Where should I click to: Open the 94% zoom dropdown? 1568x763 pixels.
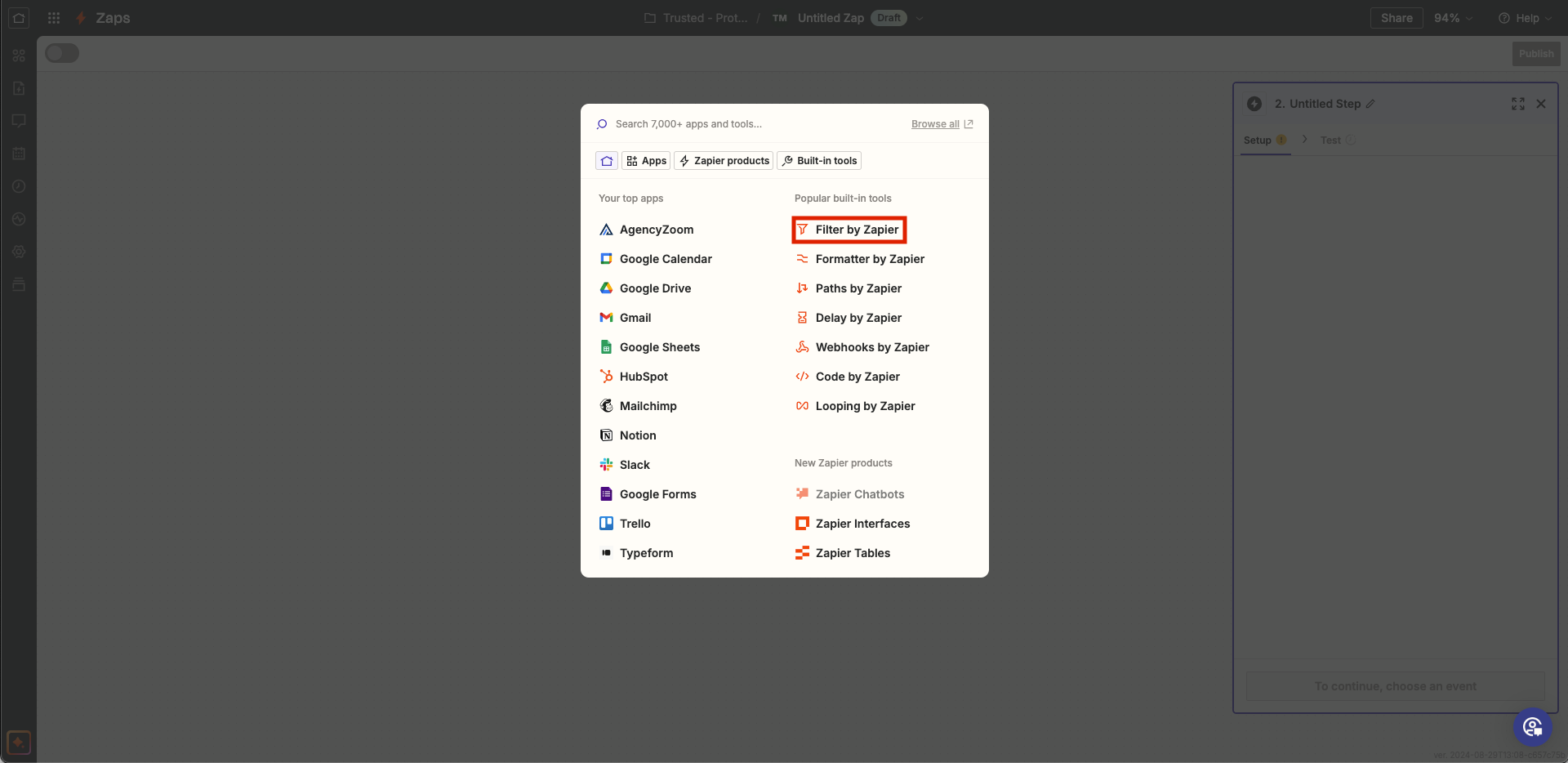coord(1453,18)
